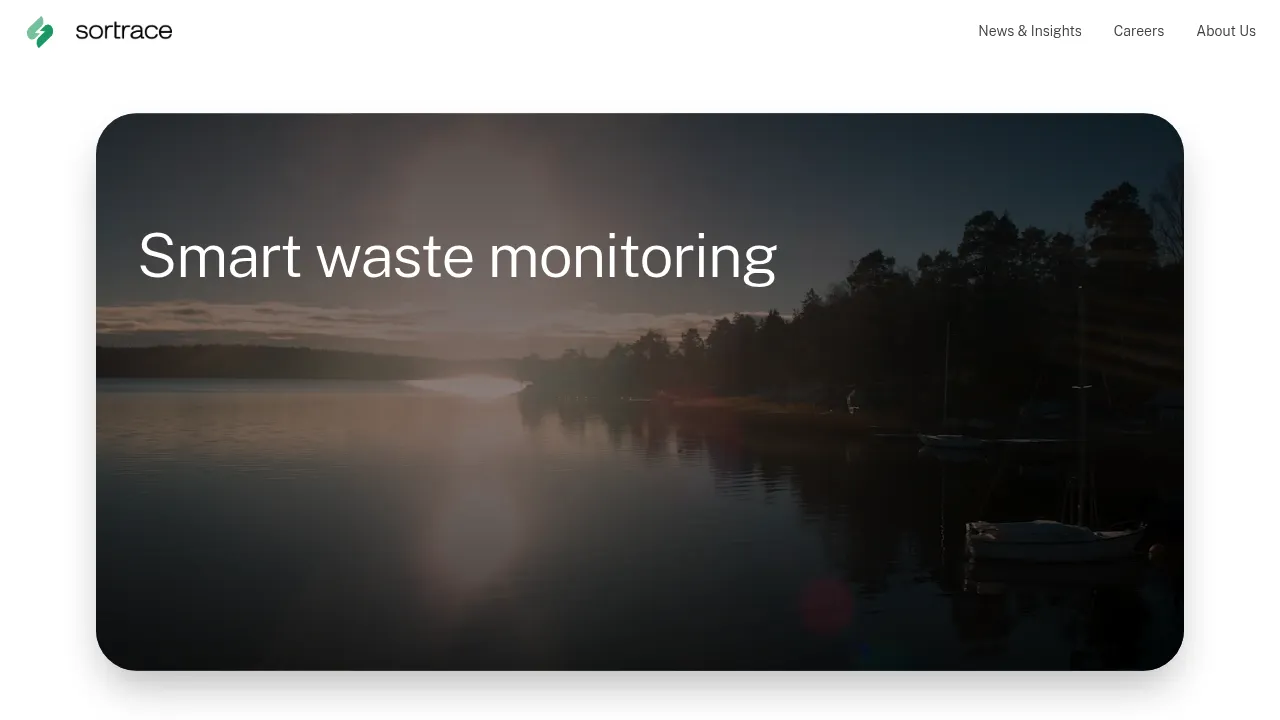Go to the Careers page
Viewport: 1280px width, 720px height.
[1139, 31]
